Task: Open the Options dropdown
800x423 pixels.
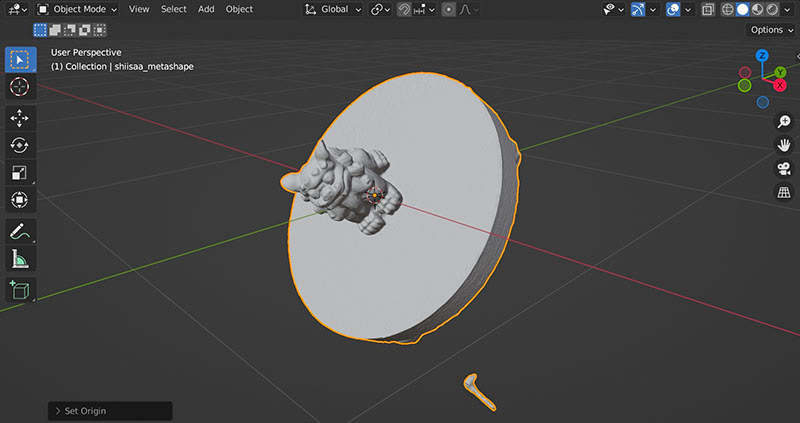Action: coord(771,30)
